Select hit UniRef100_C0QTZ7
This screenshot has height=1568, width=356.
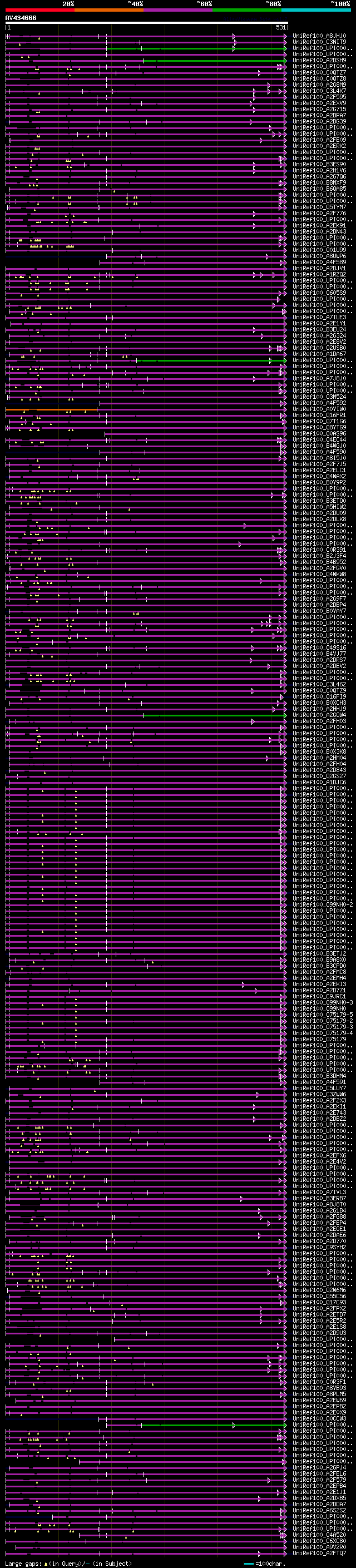[x=319, y=72]
